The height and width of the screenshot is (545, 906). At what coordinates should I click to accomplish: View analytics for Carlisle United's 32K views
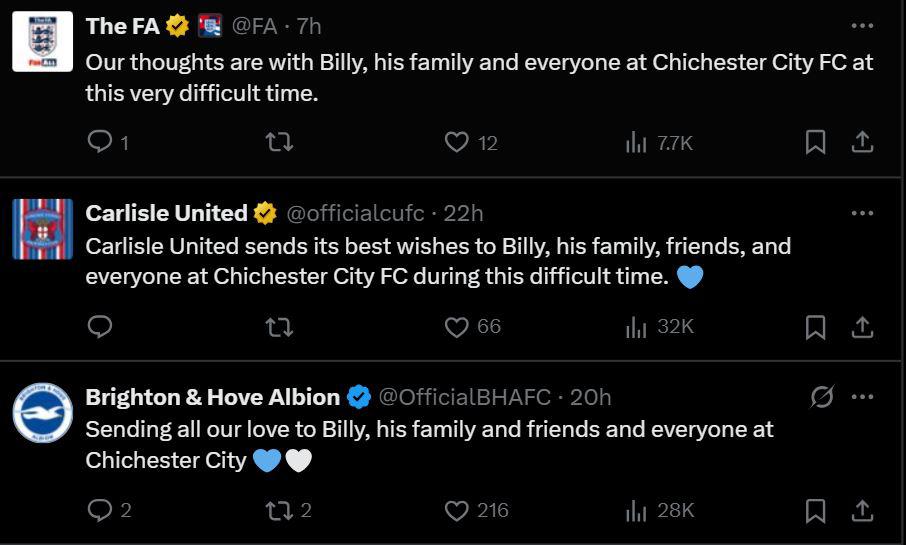(658, 327)
